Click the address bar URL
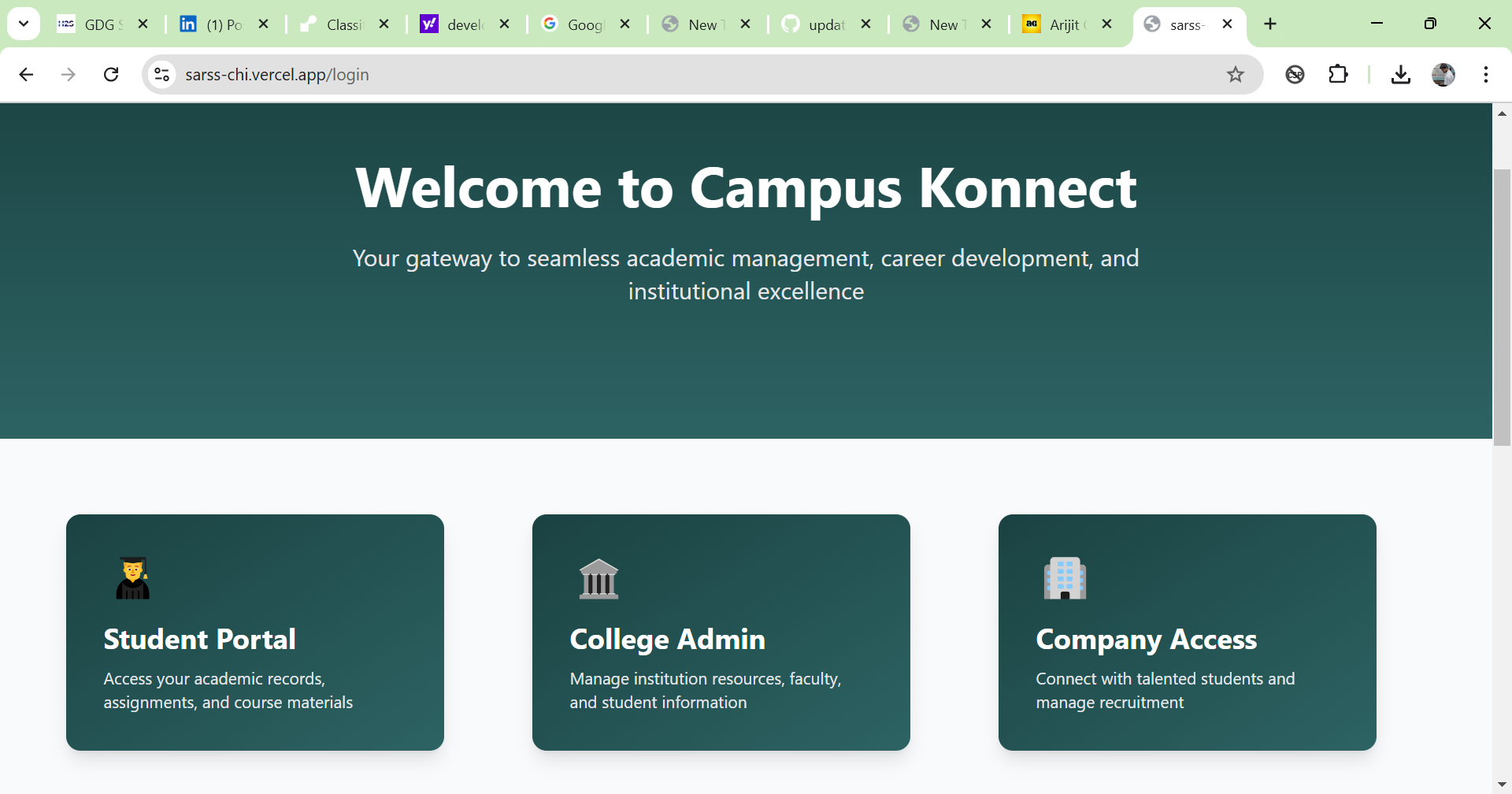Viewport: 1512px width, 794px height. coord(277,75)
